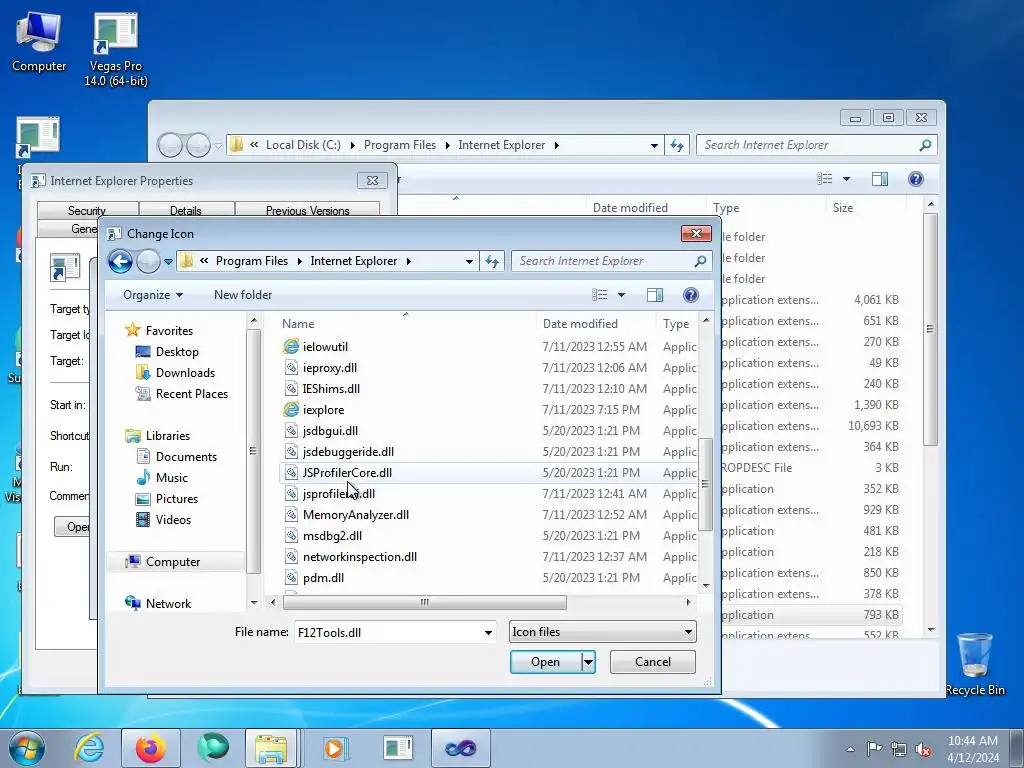Open Vegas Pro 14.0 desktop shortcut
This screenshot has width=1024, height=768.
click(116, 50)
